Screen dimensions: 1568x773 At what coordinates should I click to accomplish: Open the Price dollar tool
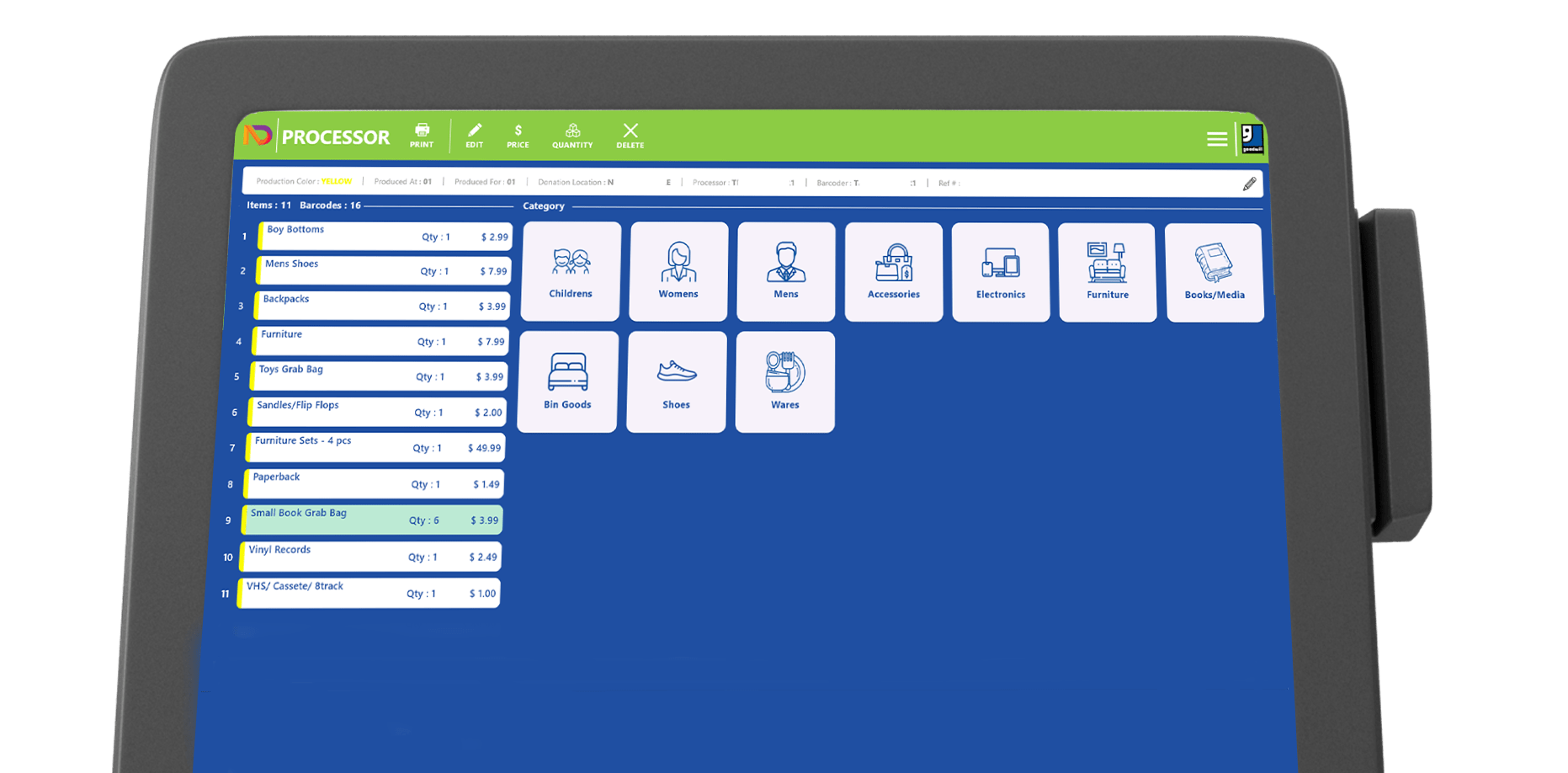(518, 136)
